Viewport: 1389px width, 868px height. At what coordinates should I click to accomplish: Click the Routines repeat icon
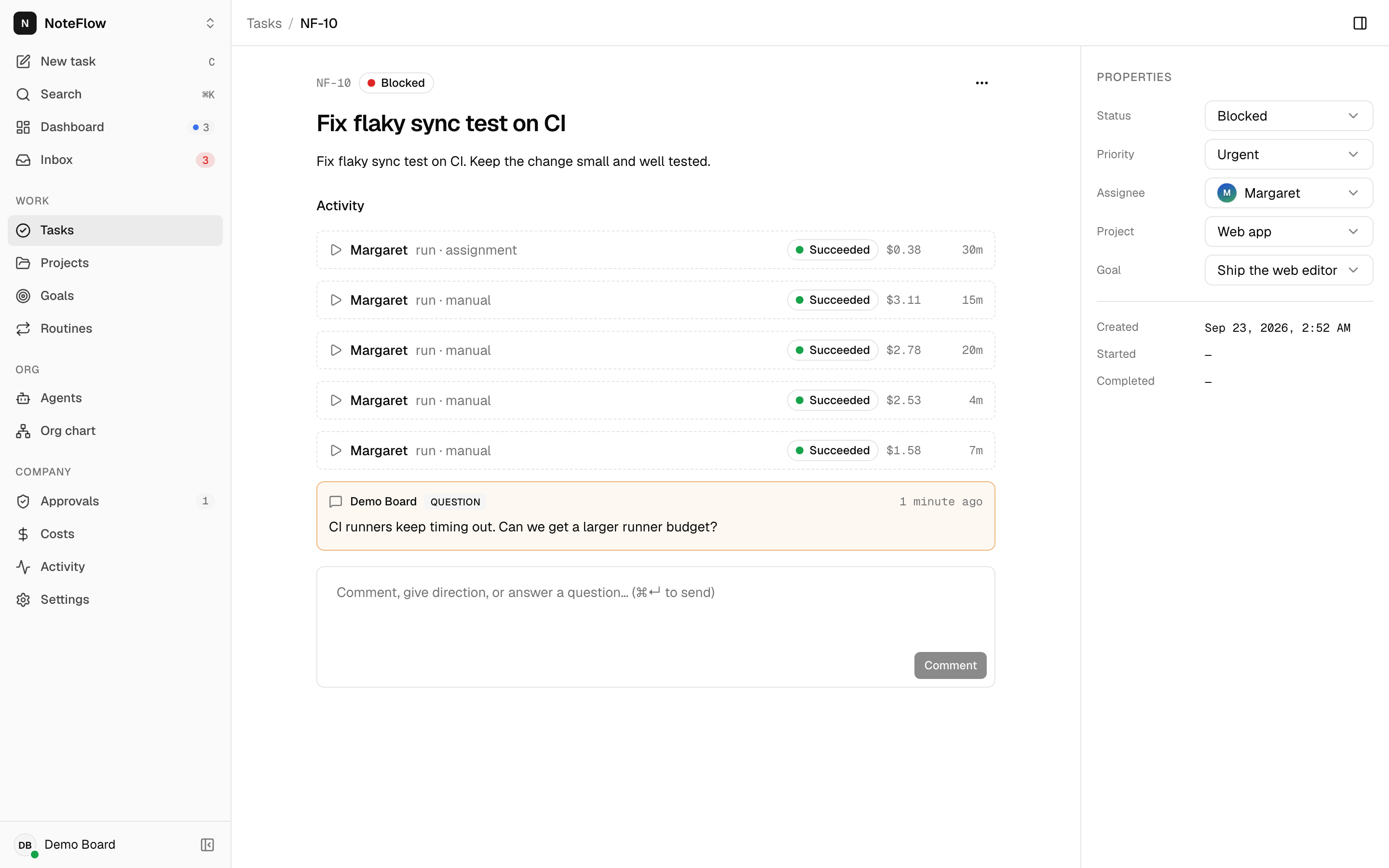pos(23,328)
